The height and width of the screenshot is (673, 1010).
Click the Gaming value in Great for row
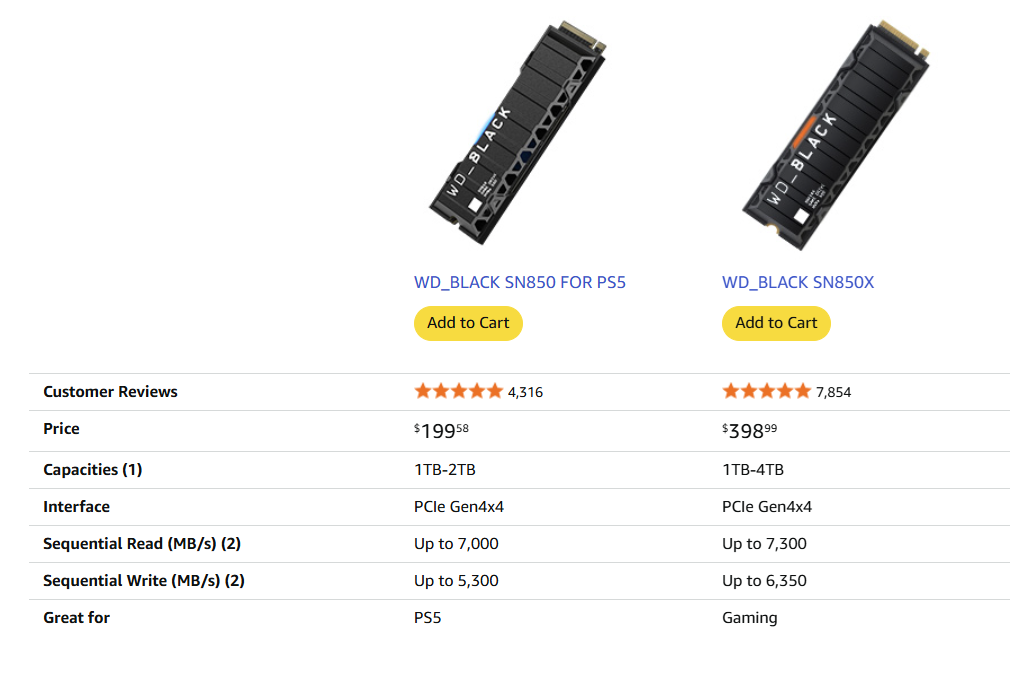click(x=749, y=617)
